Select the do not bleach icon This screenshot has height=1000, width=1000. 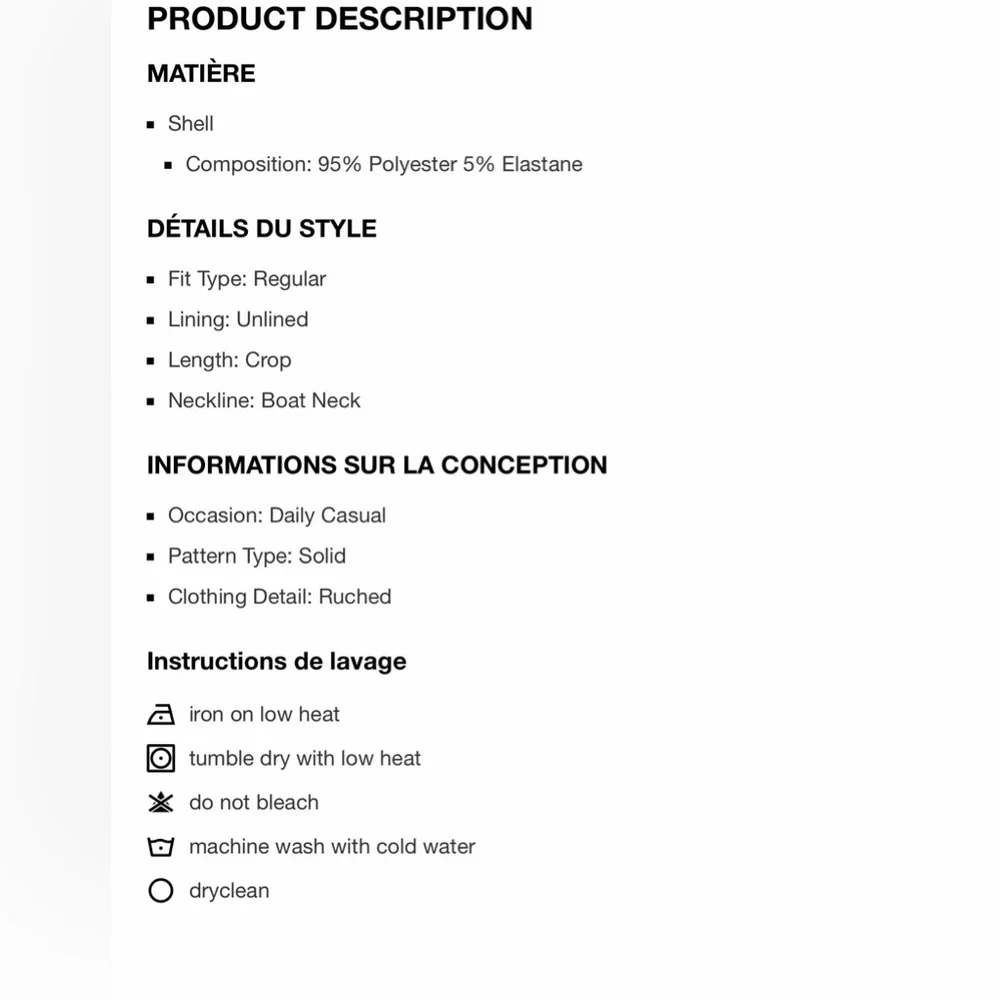(160, 803)
